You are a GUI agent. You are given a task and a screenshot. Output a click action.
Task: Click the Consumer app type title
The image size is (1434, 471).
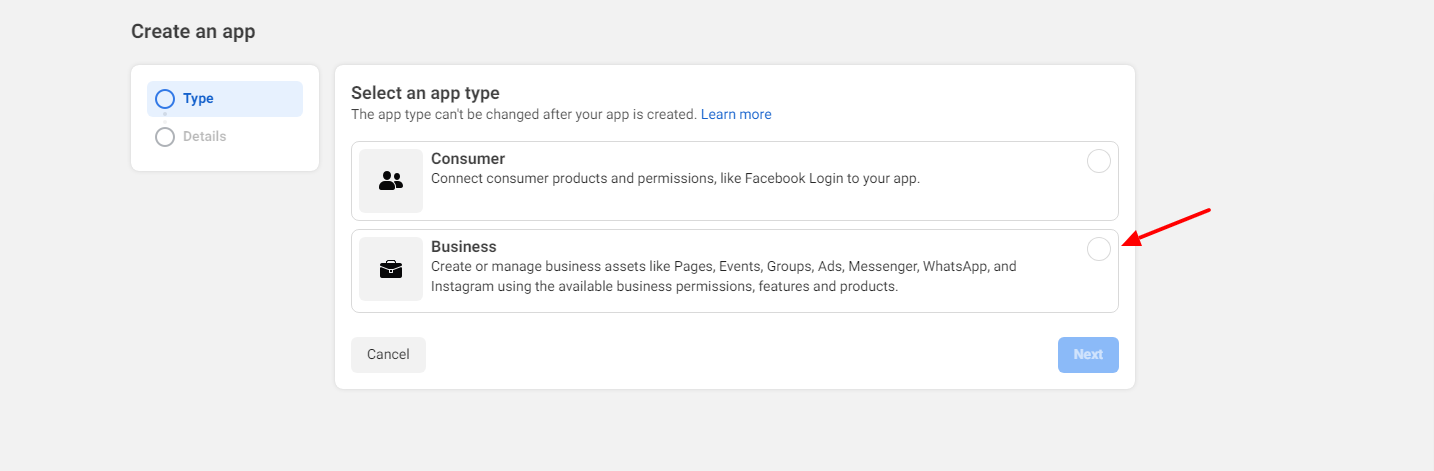[468, 159]
